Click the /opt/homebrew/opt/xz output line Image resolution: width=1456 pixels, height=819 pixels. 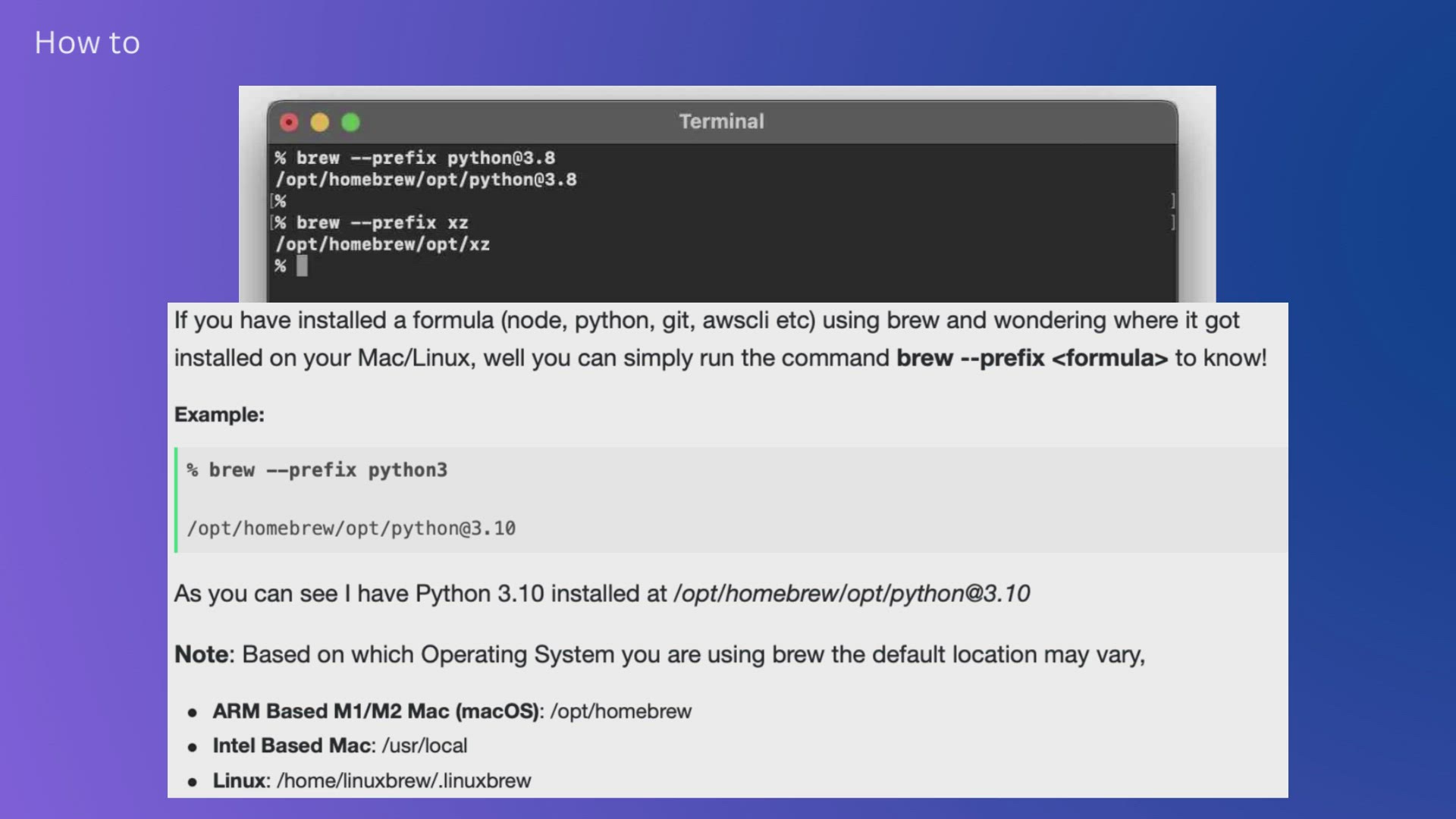click(382, 244)
